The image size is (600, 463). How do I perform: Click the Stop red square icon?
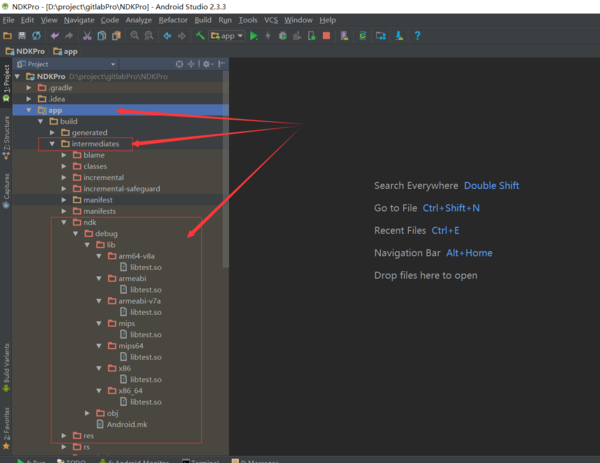coord(326,36)
